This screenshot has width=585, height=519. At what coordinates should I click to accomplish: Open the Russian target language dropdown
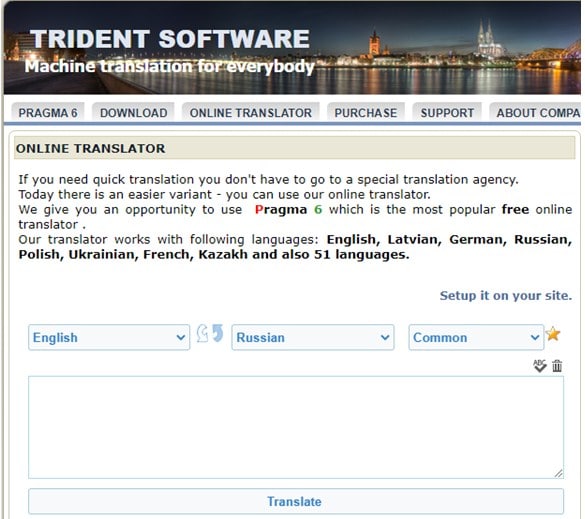313,337
